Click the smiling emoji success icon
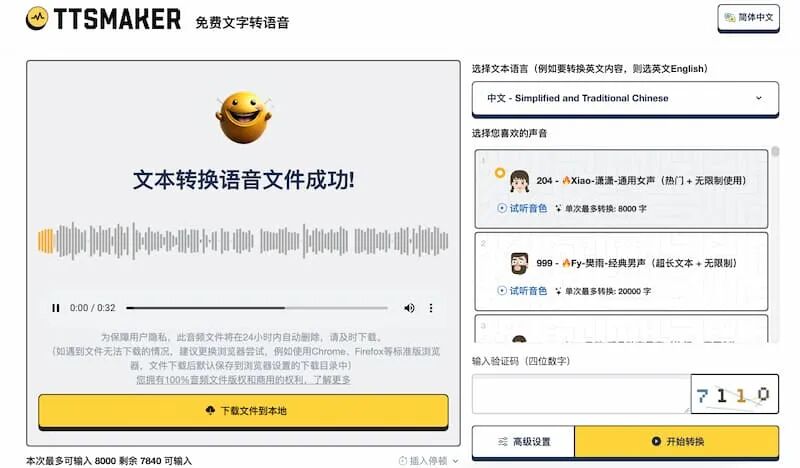The image size is (800, 468). click(x=243, y=117)
